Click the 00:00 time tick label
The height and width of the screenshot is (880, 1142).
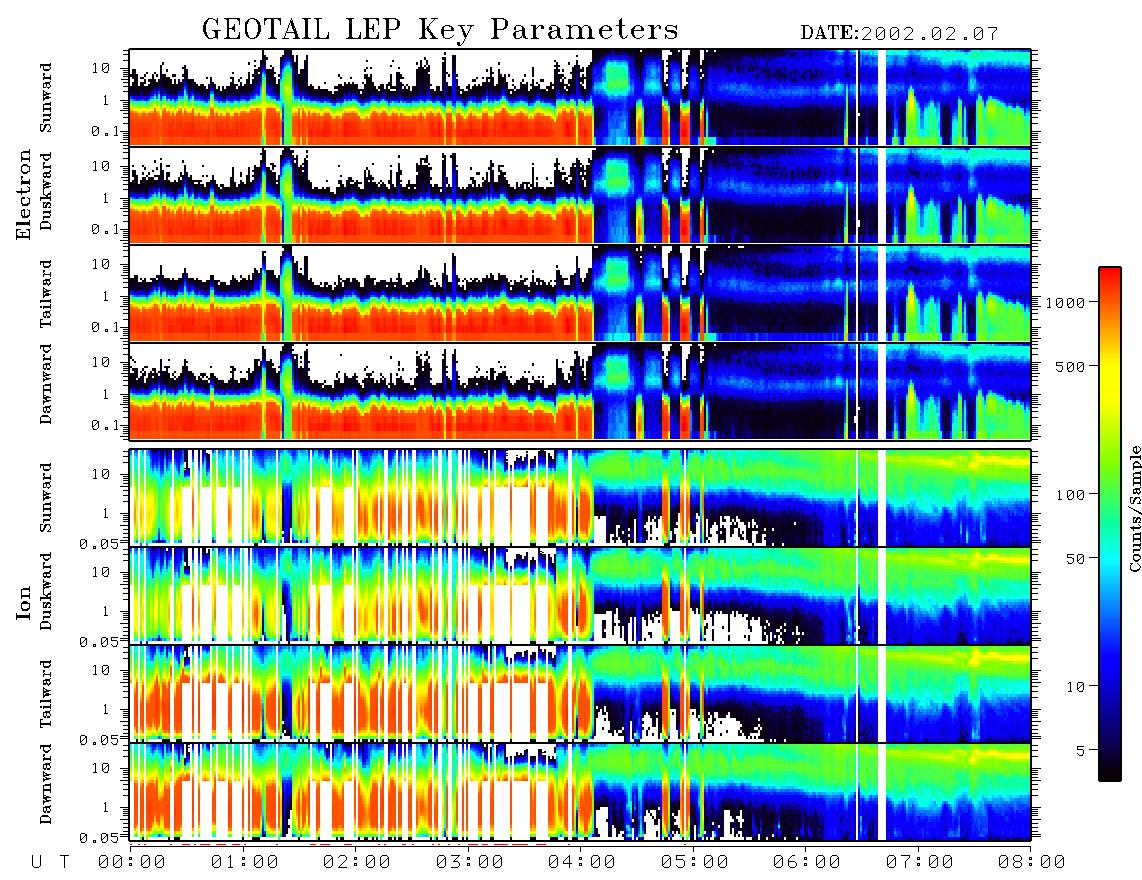pos(132,863)
